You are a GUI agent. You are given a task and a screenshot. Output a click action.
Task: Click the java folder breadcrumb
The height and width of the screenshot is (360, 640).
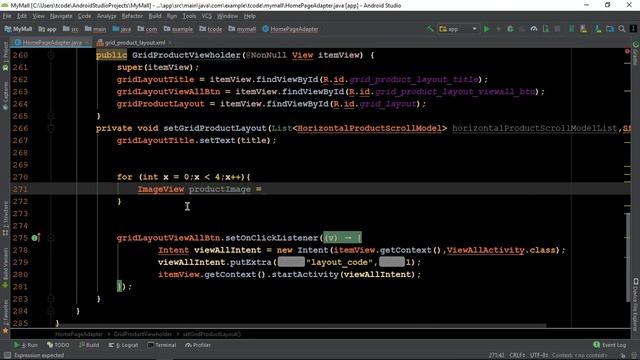122,29
